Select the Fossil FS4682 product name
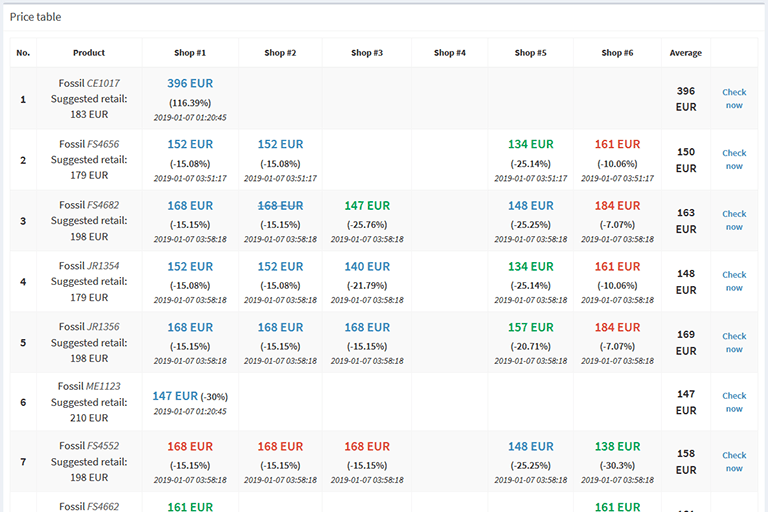768x512 pixels. 89,204
